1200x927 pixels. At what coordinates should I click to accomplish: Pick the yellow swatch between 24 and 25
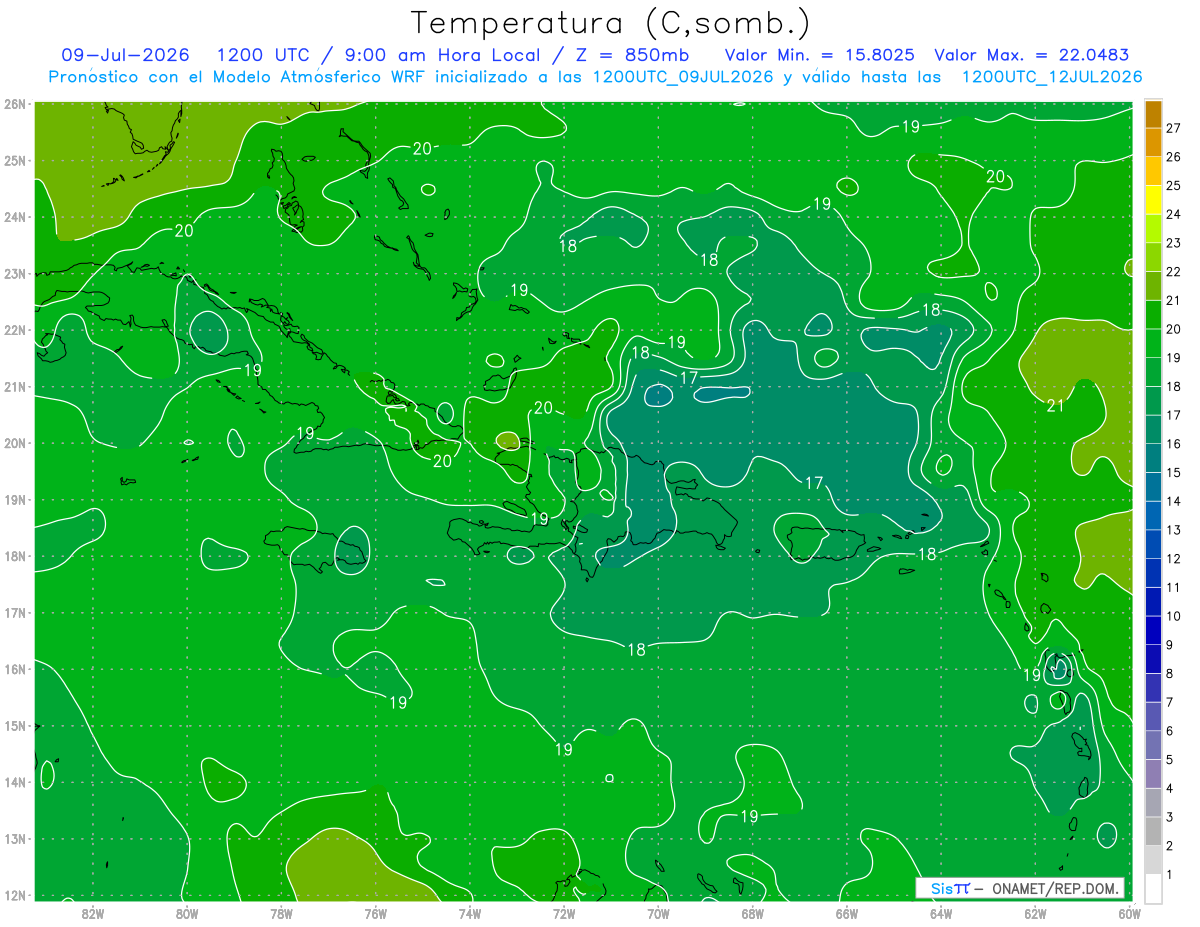[1153, 200]
